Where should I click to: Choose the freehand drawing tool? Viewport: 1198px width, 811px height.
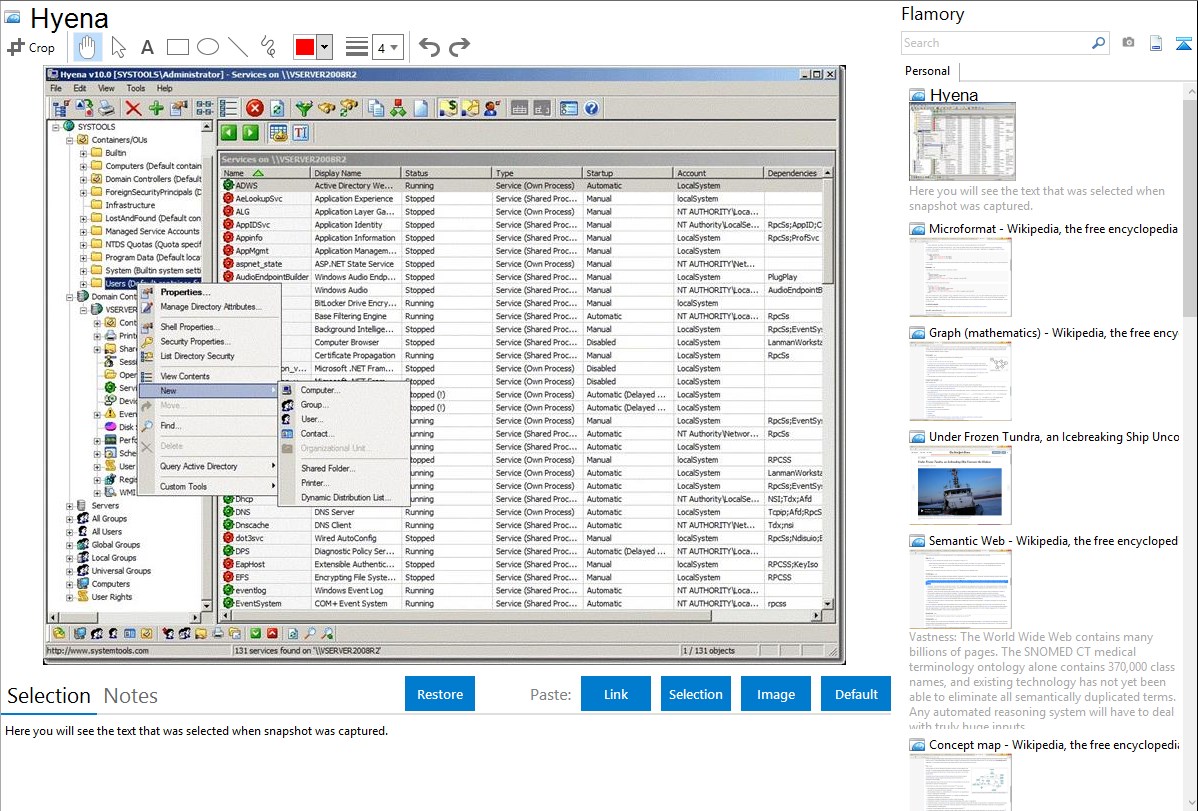click(267, 47)
